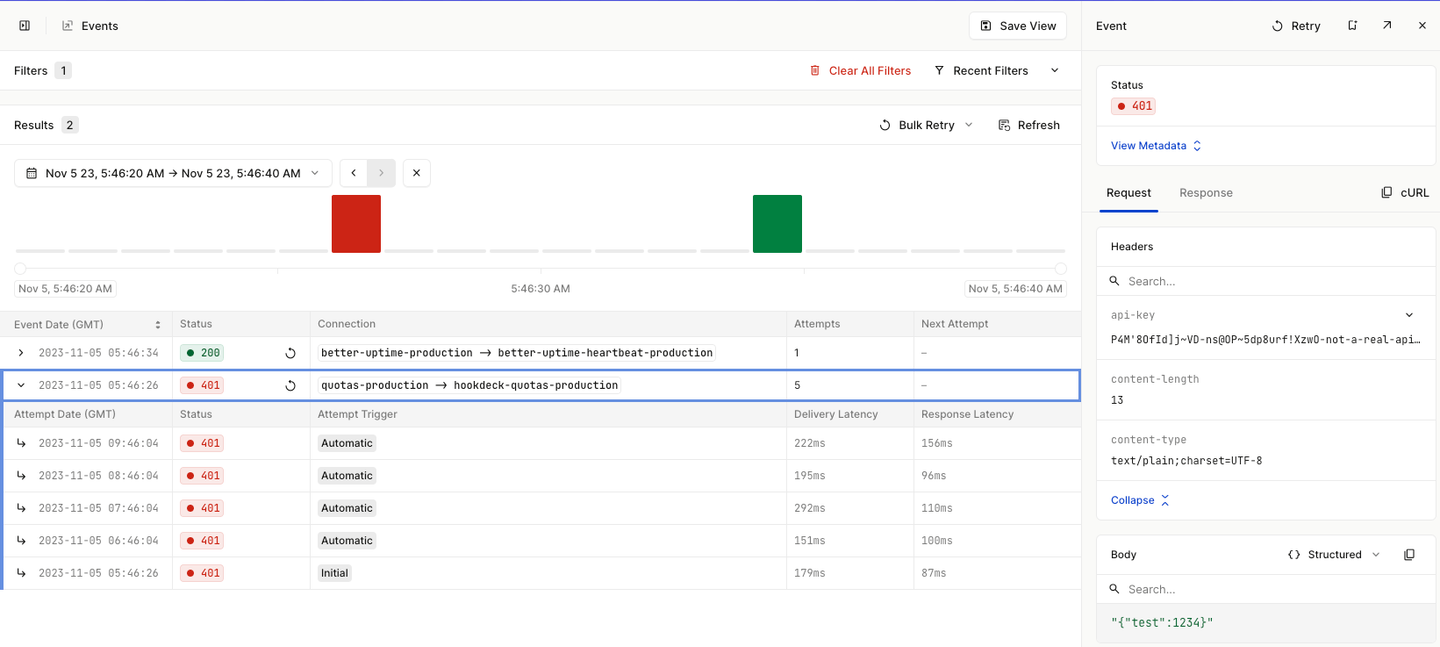The image size is (1440, 647).
Task: Copy the request body with copy icon
Action: coord(1409,555)
